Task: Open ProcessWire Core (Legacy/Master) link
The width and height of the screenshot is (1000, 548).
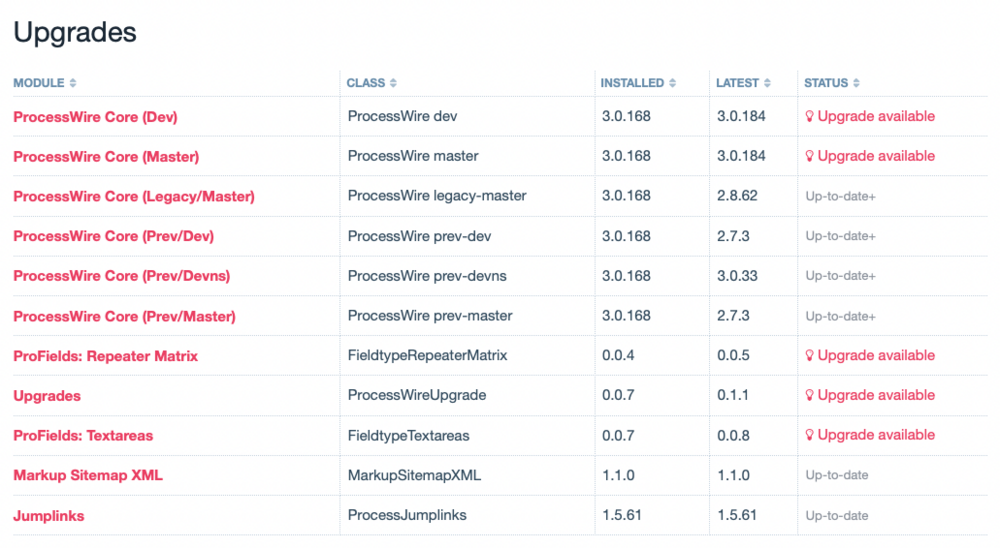Action: click(134, 196)
